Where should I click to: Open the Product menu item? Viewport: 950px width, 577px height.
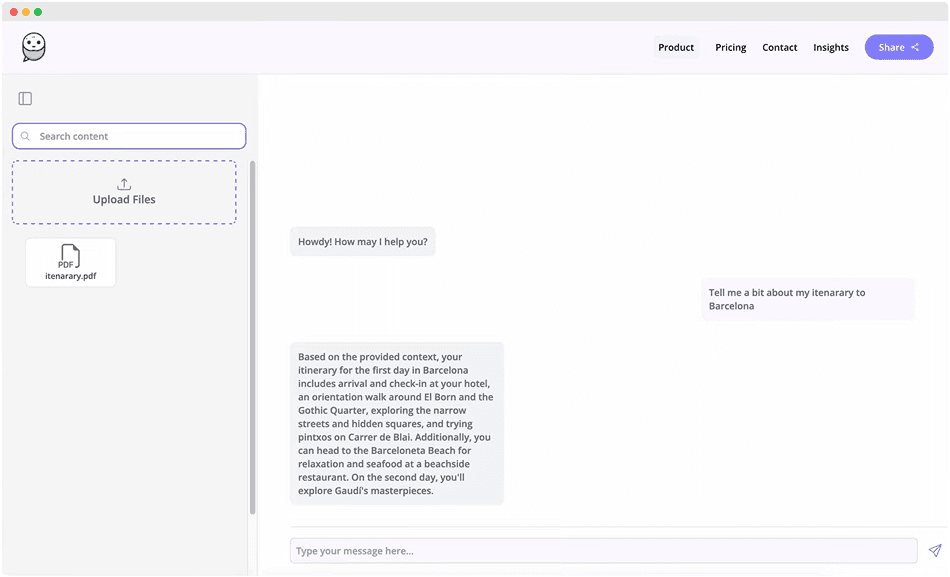point(676,47)
